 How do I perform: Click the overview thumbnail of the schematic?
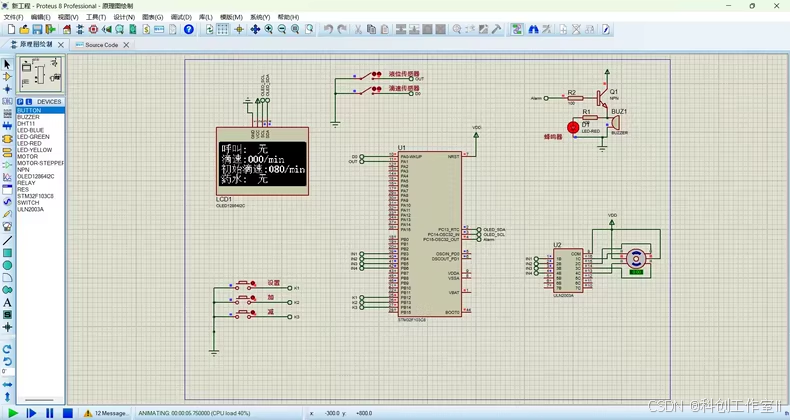tap(40, 75)
